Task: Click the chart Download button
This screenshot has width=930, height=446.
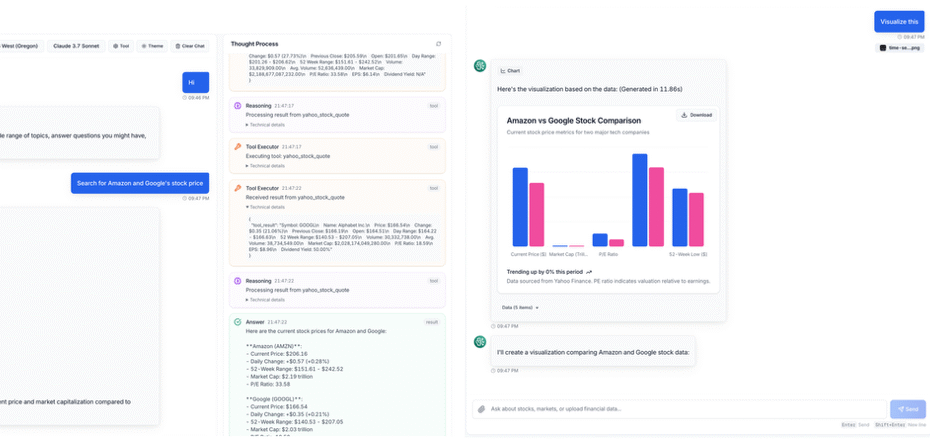Action: (x=696, y=115)
